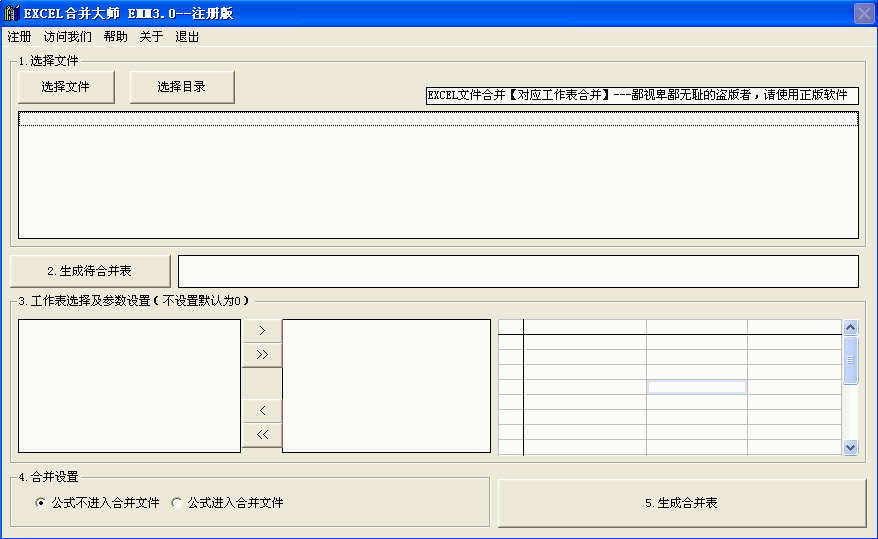
Task: Open the 注册 menu
Action: coord(19,37)
